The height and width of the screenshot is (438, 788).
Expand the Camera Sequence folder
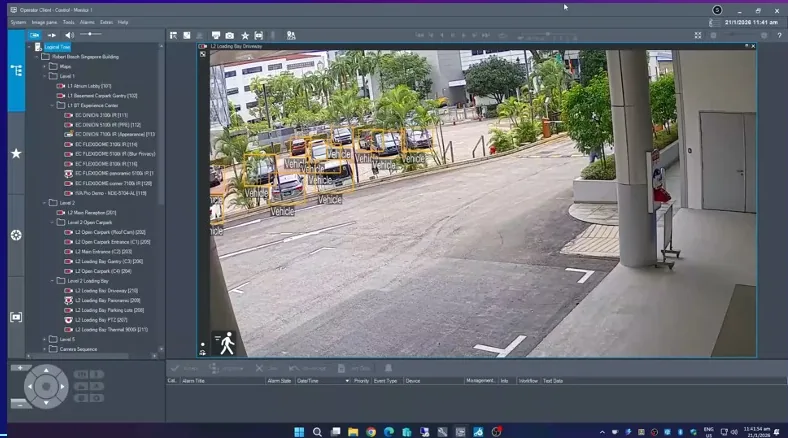tap(45, 349)
